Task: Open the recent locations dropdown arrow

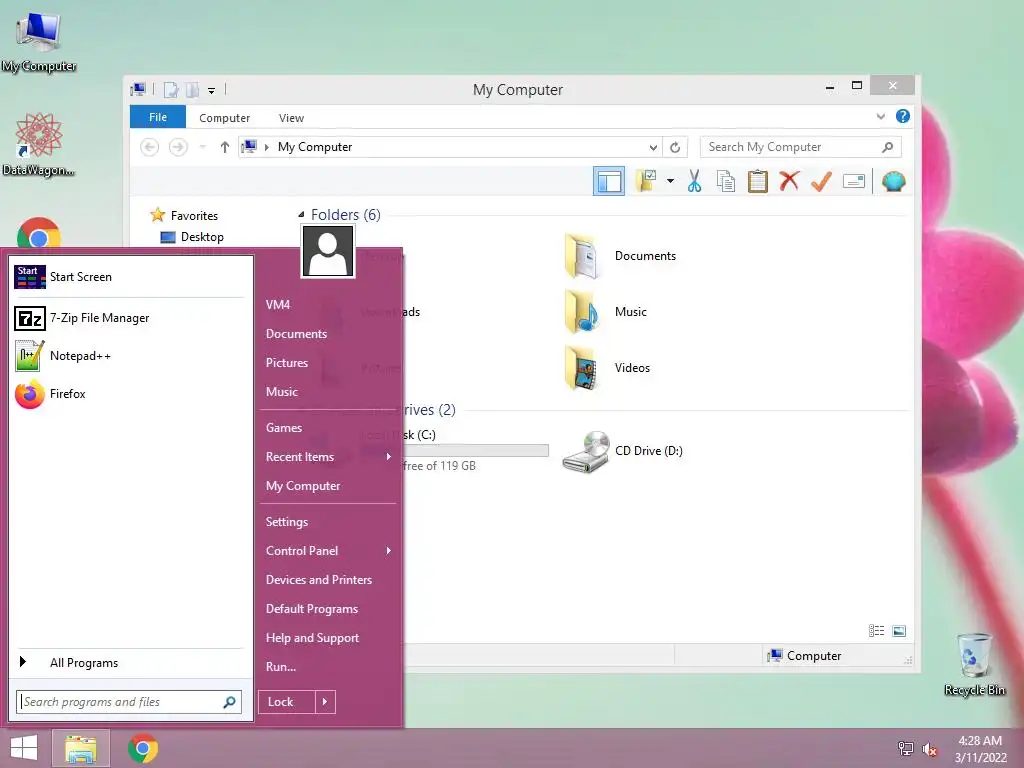Action: 203,147
